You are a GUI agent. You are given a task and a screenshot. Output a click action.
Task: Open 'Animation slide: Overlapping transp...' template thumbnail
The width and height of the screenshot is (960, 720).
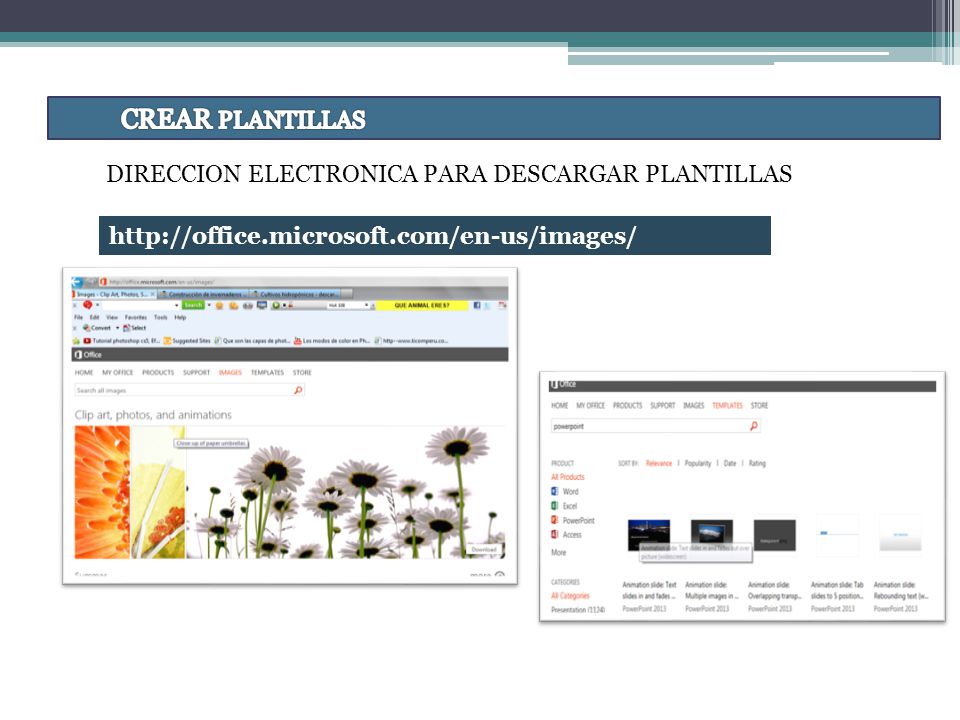coord(774,534)
